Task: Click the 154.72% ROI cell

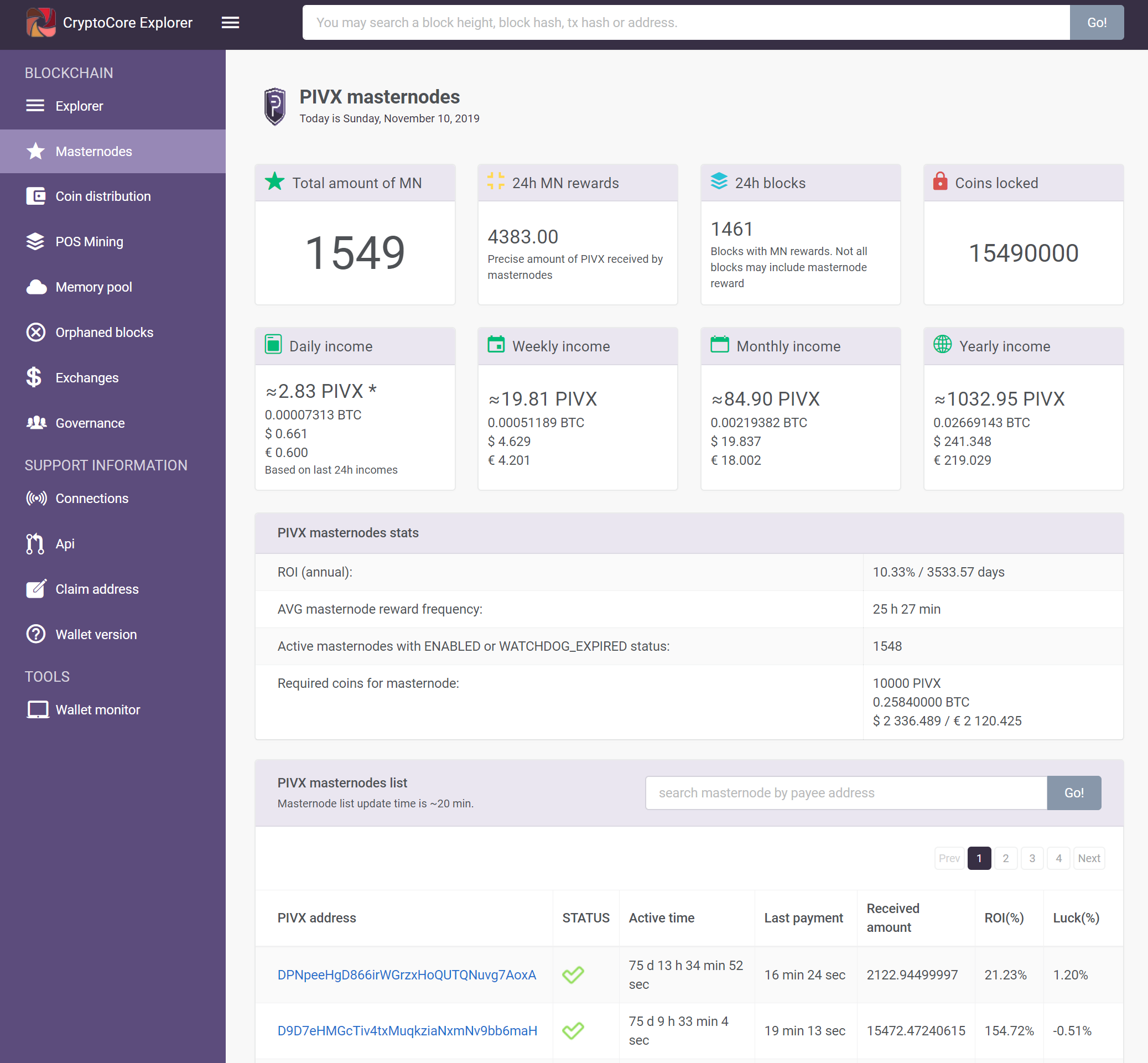Action: (1009, 1030)
